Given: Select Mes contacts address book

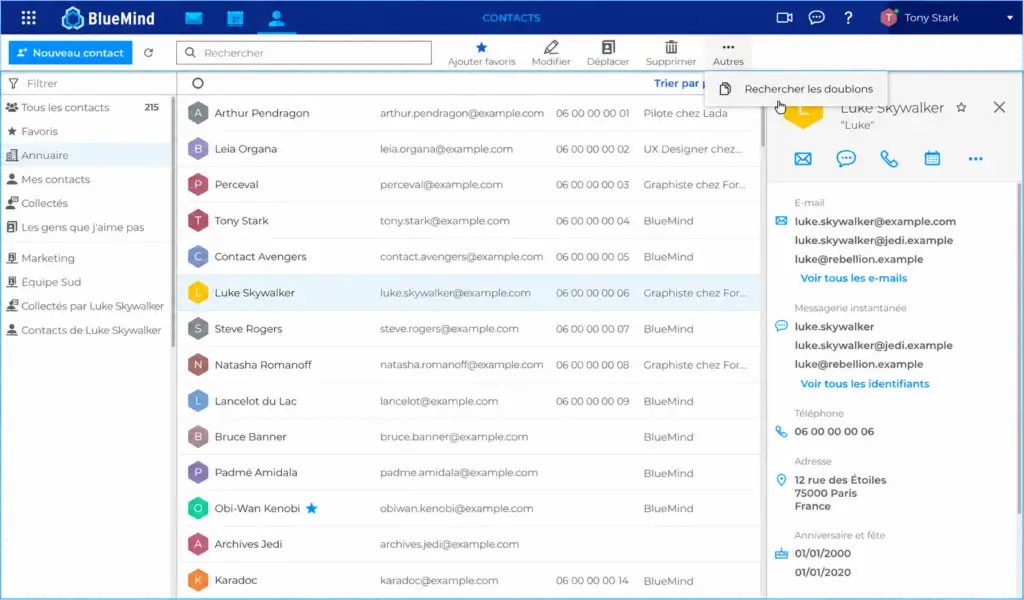Looking at the screenshot, I should 86,179.
